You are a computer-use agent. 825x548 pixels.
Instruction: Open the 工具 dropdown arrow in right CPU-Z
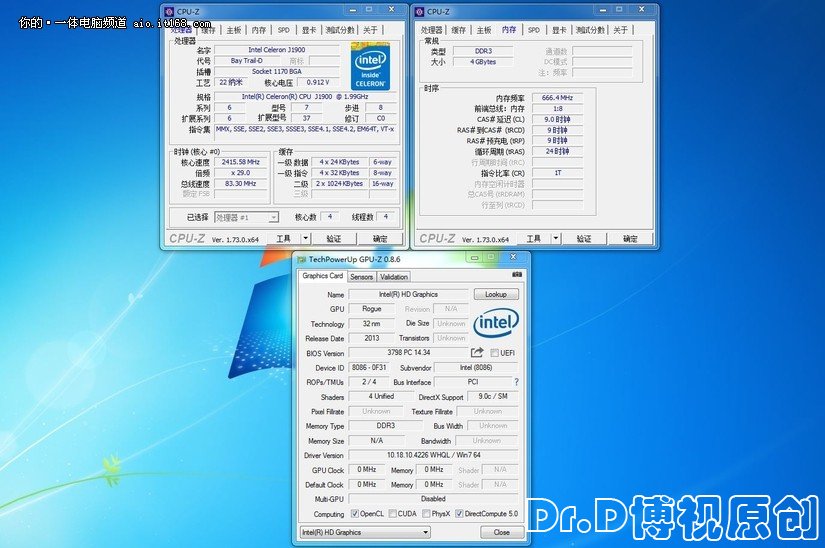coord(556,238)
